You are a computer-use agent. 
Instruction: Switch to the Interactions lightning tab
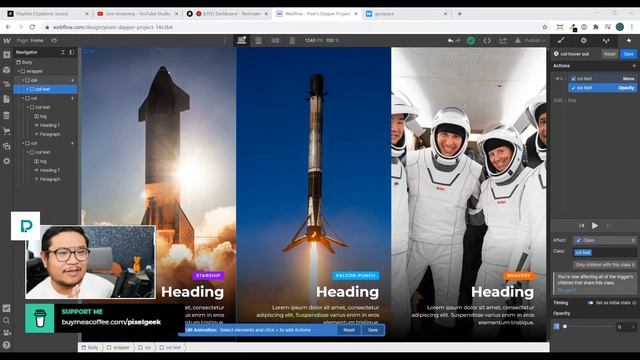coord(629,40)
